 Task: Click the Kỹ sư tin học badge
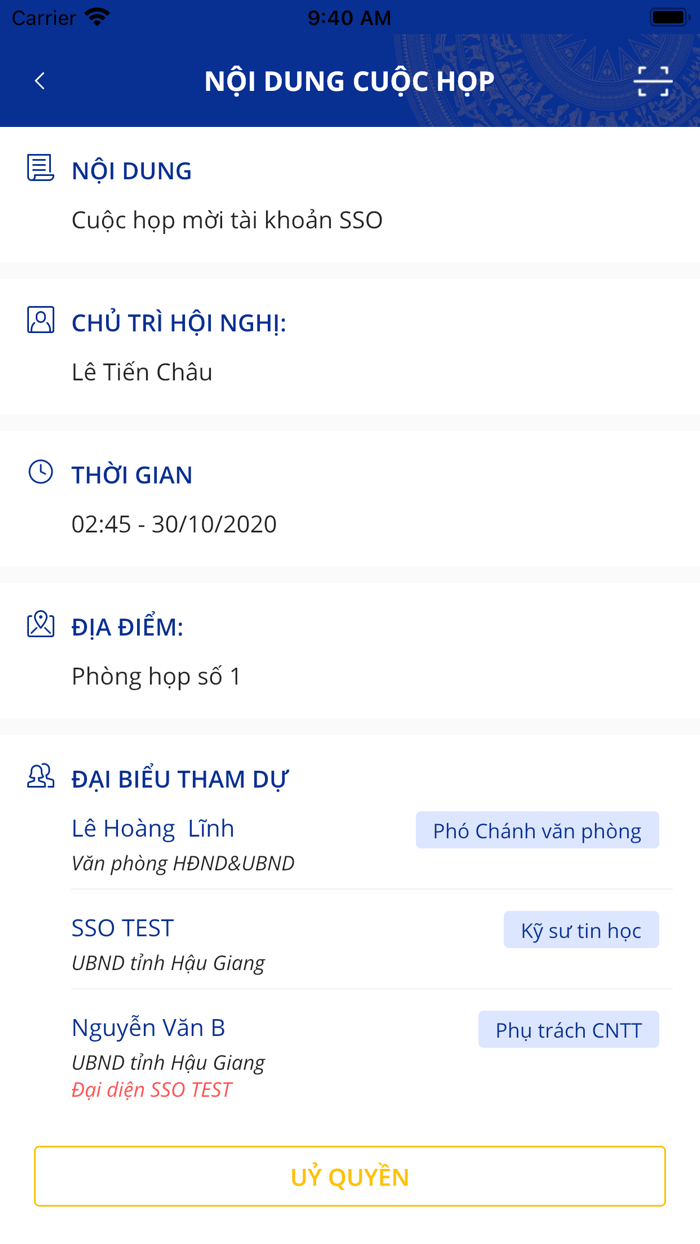(x=581, y=929)
